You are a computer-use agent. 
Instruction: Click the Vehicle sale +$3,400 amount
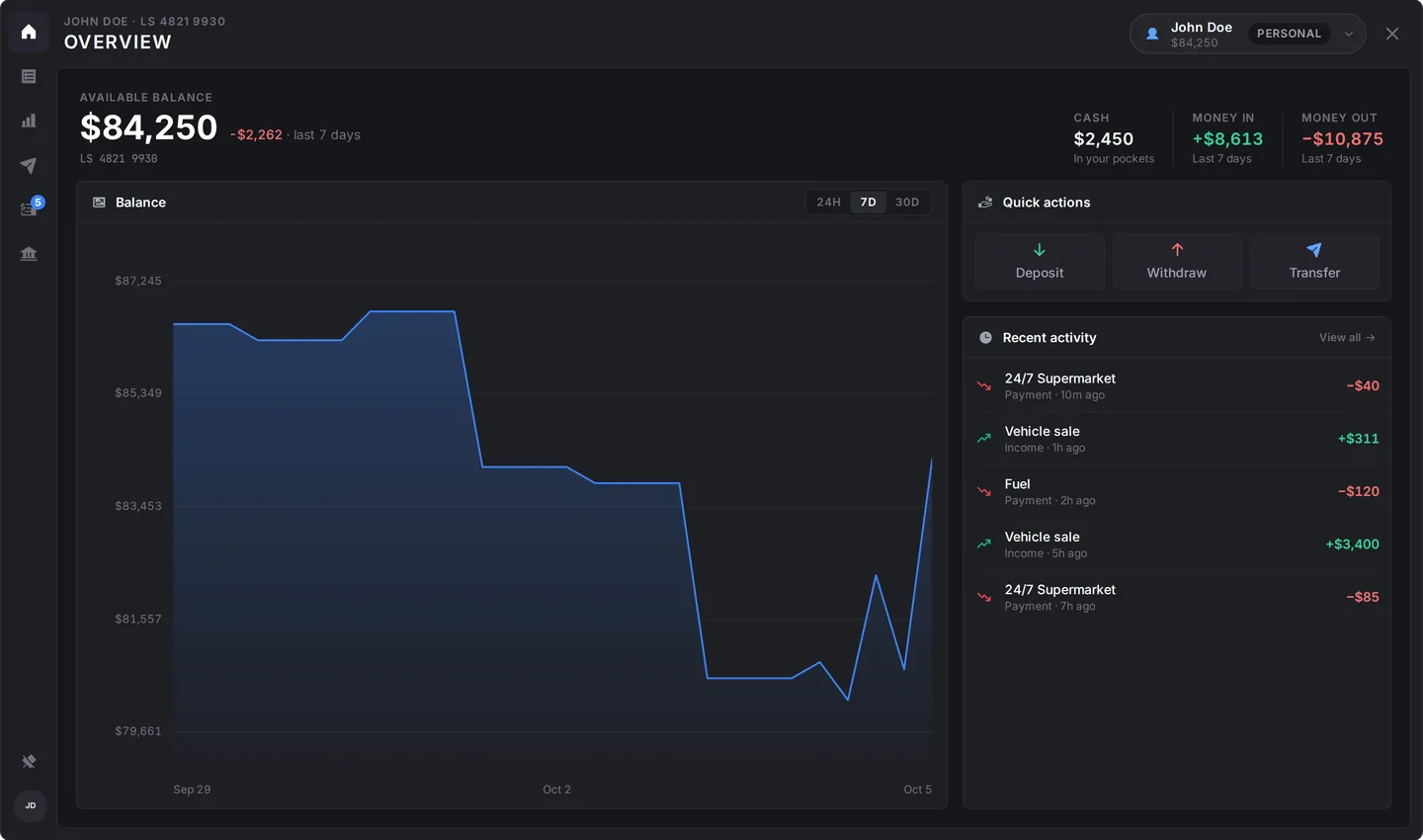[x=1352, y=544]
